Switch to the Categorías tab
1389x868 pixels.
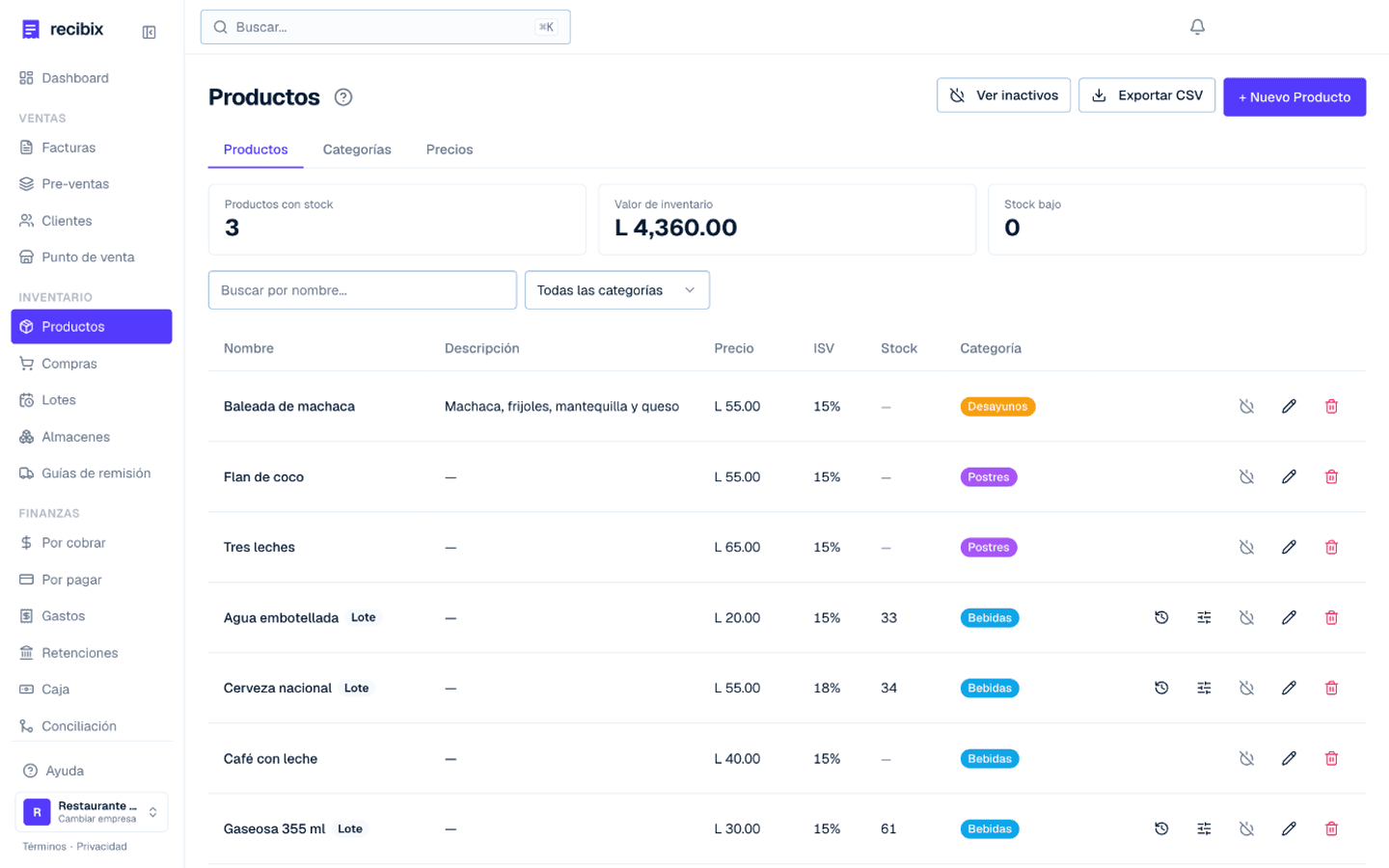(357, 149)
